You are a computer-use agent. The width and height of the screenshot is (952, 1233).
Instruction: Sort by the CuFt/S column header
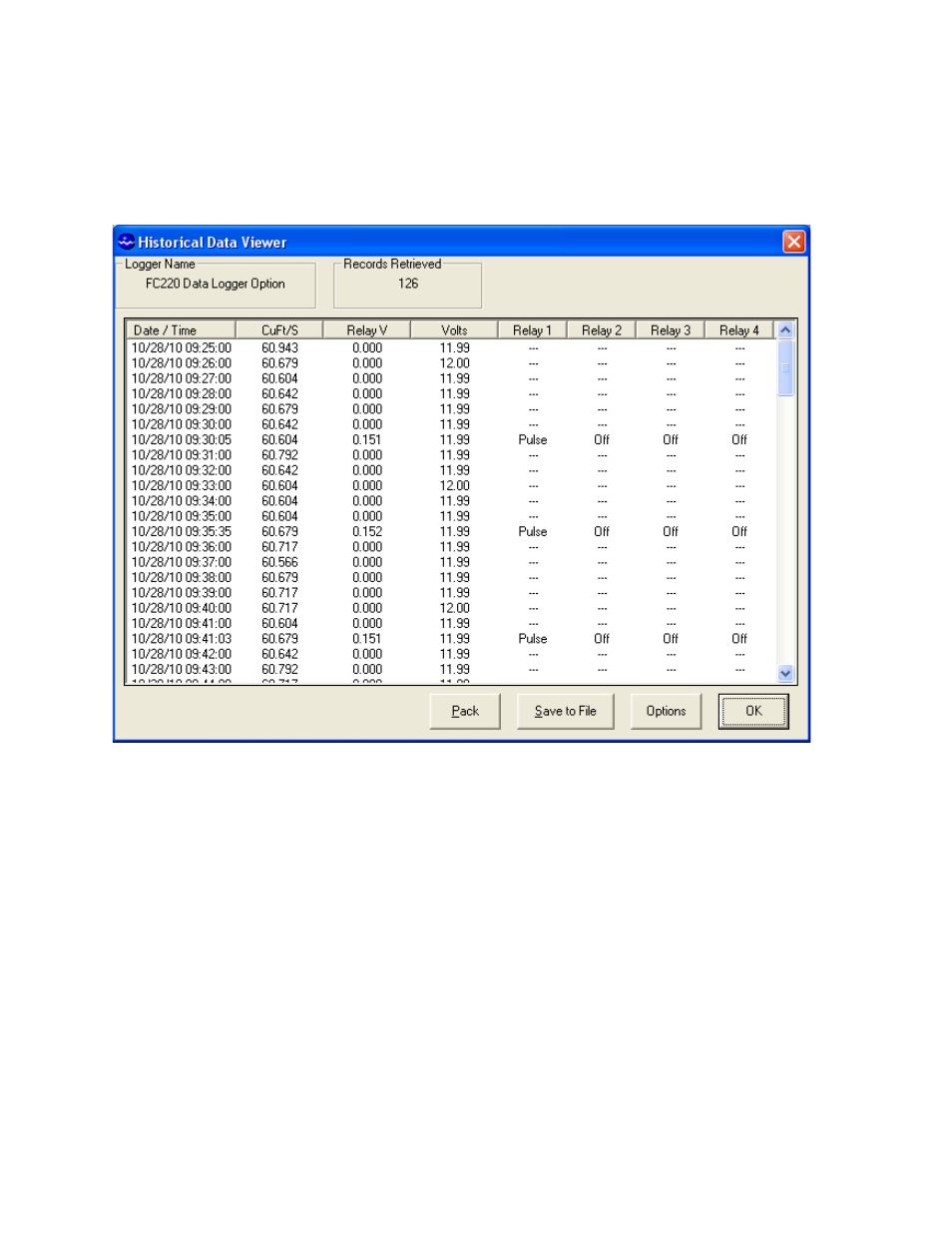tap(279, 330)
